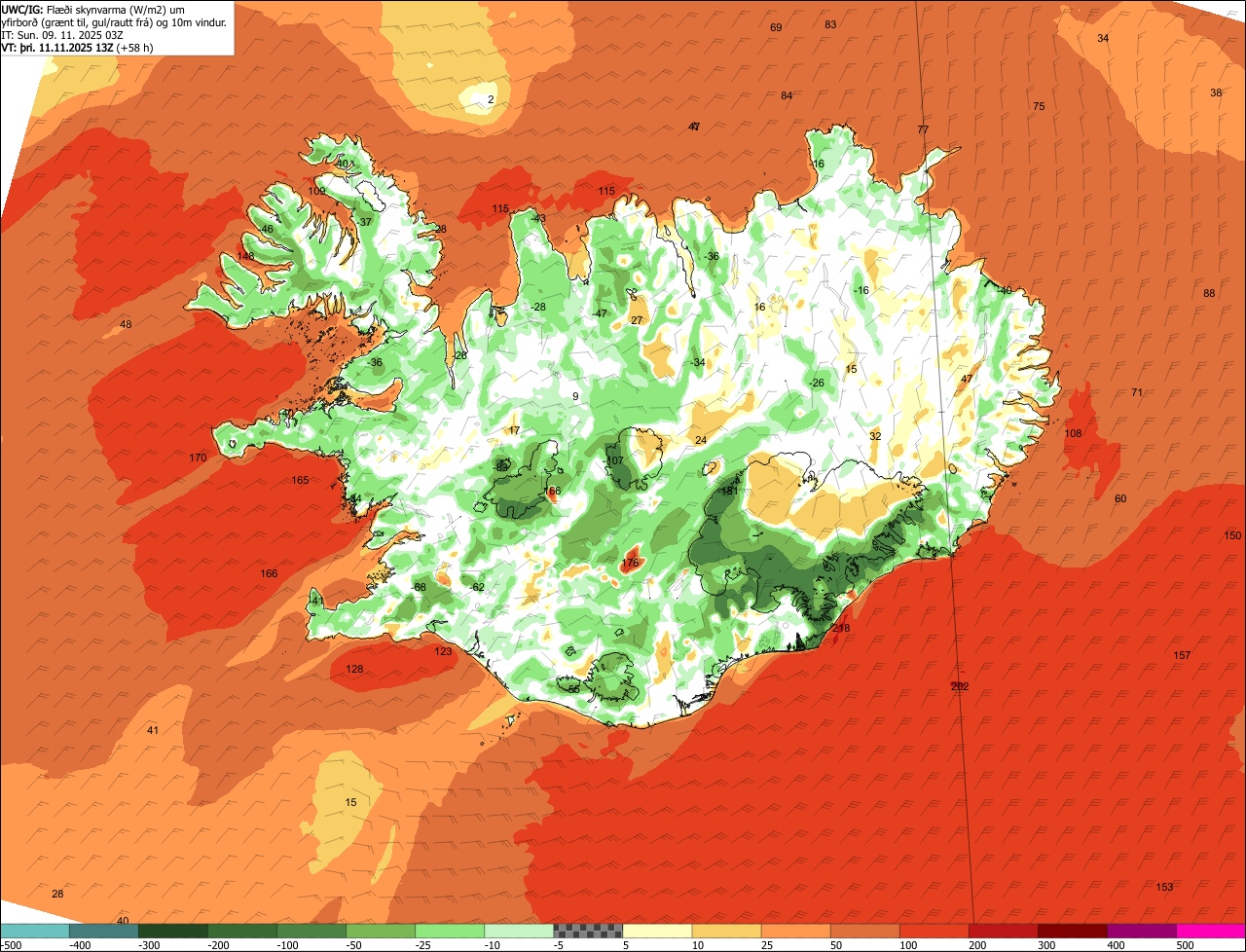
Task: Click the value "150" over the eastern sea
Action: pyautogui.click(x=1232, y=535)
